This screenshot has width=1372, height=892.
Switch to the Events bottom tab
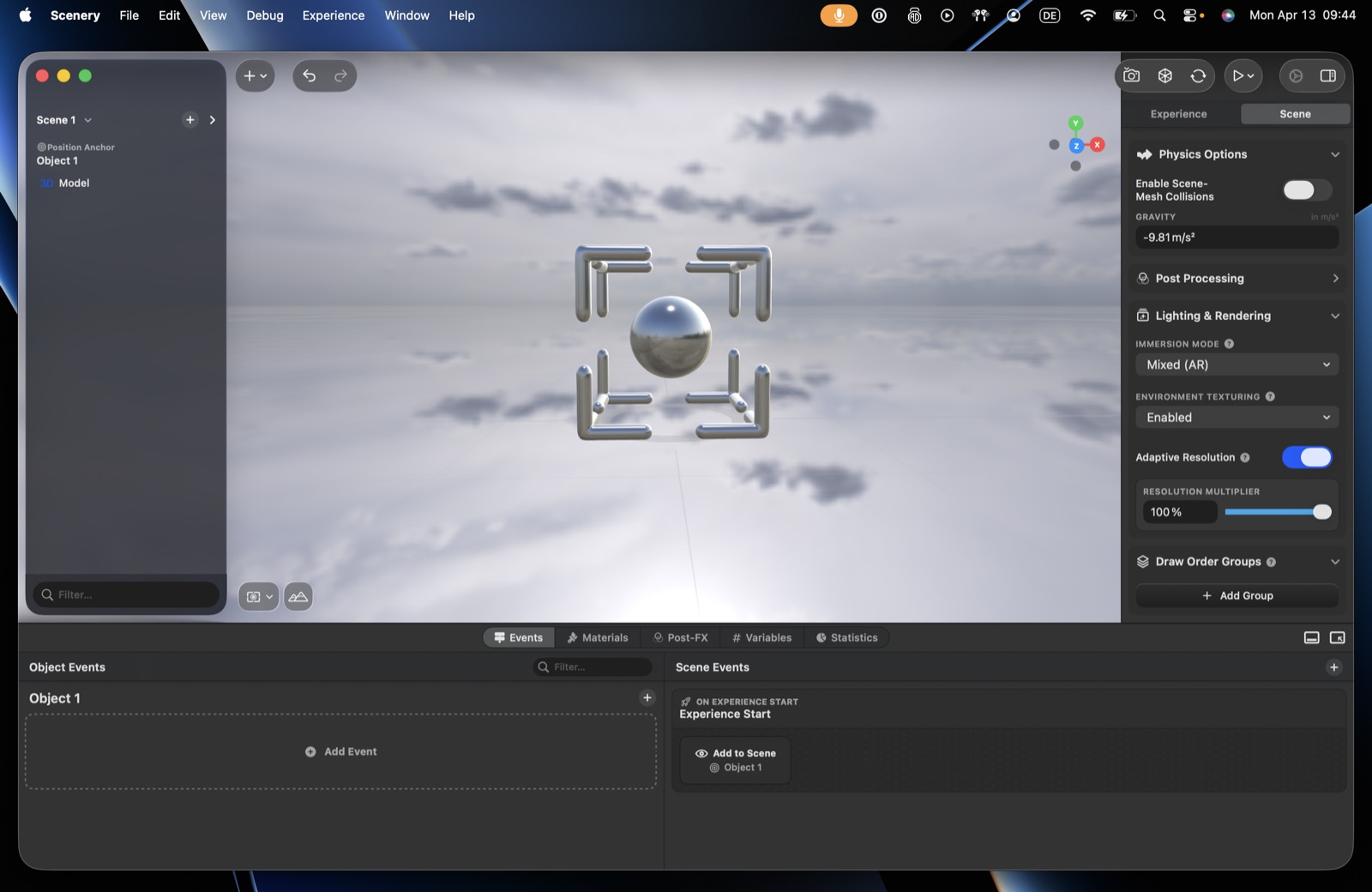(x=519, y=637)
